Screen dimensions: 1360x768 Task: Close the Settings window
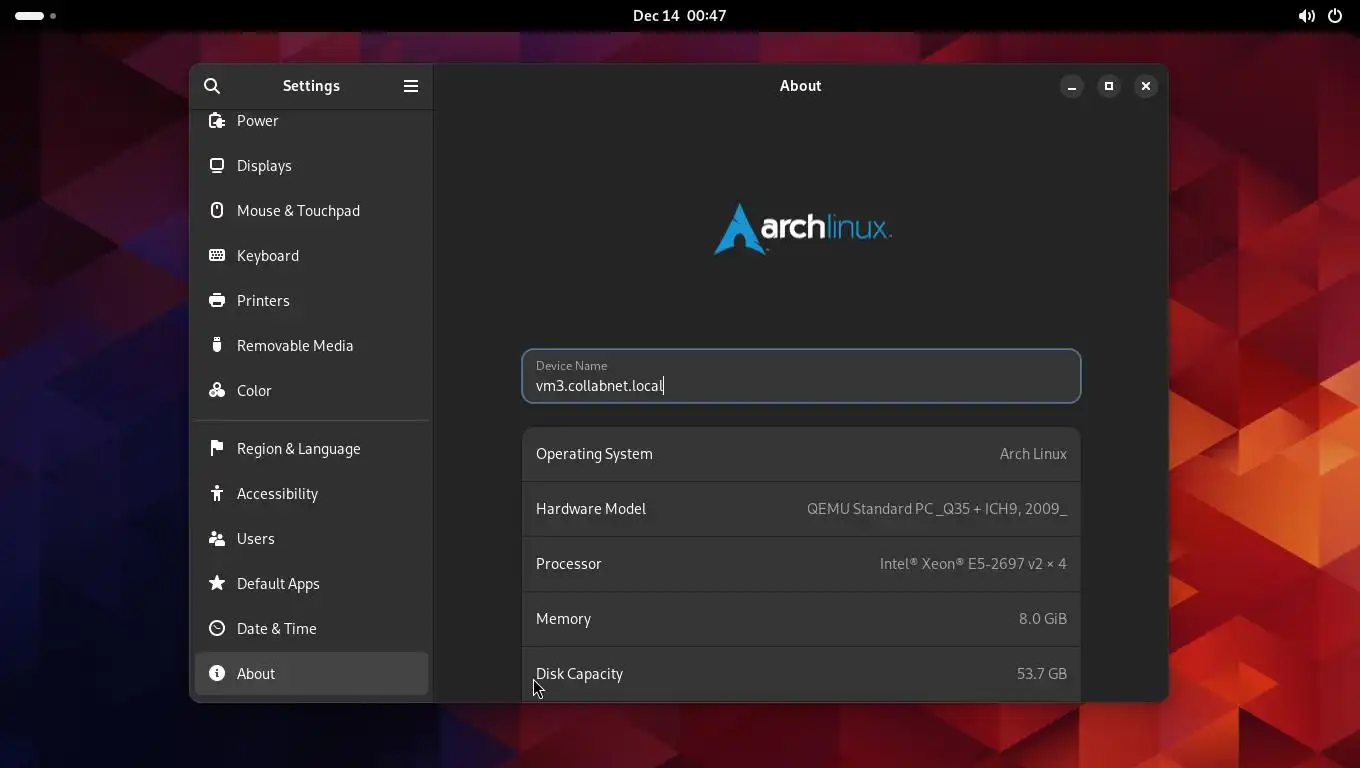click(1146, 86)
